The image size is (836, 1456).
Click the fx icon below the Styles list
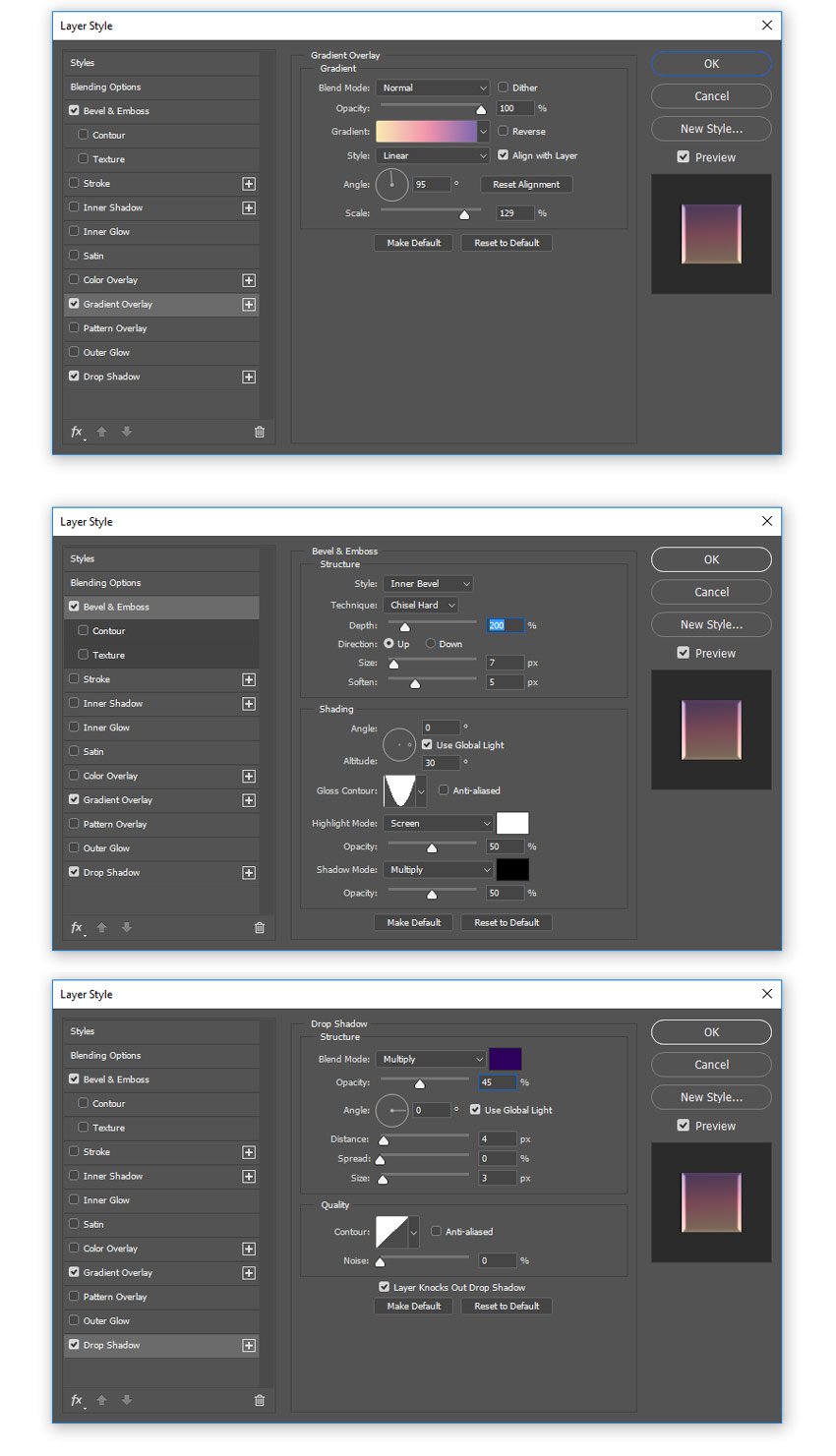77,432
